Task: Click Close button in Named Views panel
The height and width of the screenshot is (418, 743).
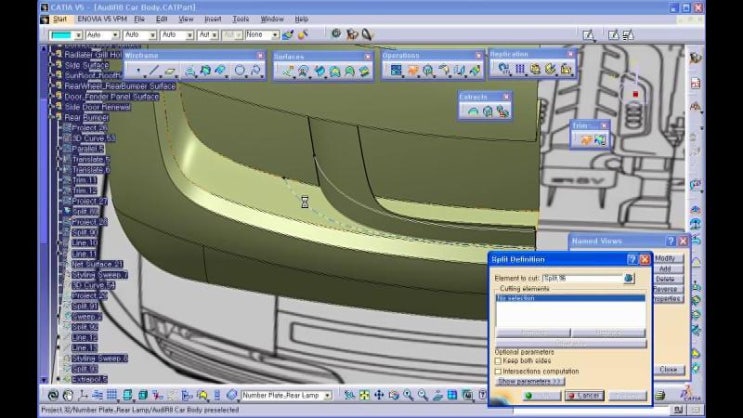Action: [x=669, y=369]
